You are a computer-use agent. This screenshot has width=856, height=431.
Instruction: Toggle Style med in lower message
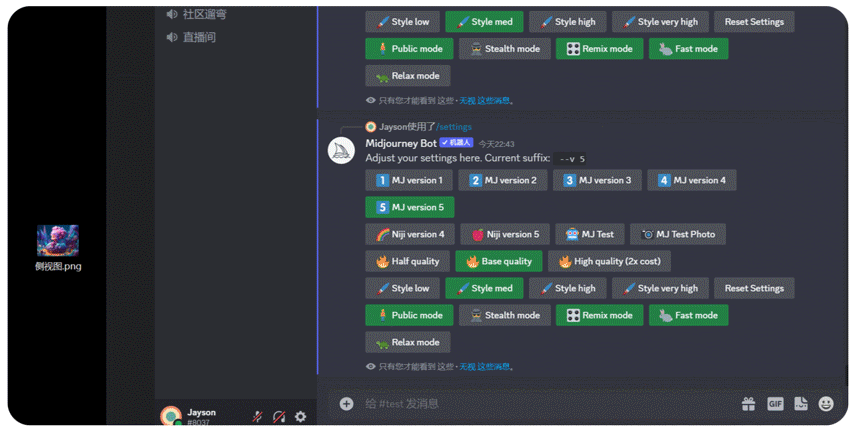484,288
